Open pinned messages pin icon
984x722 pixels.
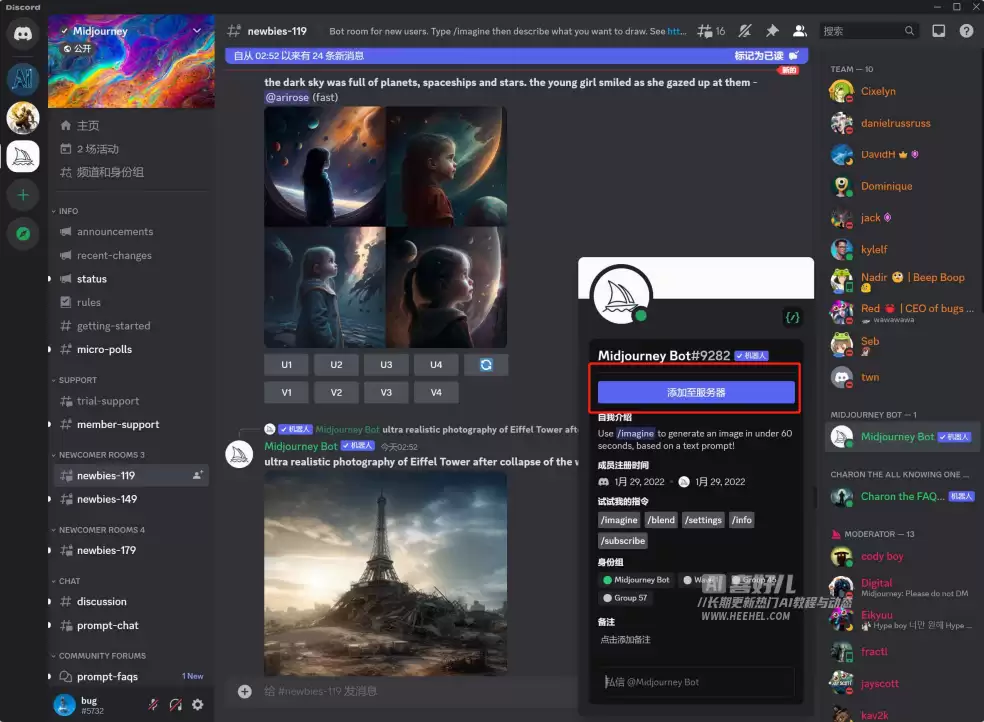(x=773, y=31)
